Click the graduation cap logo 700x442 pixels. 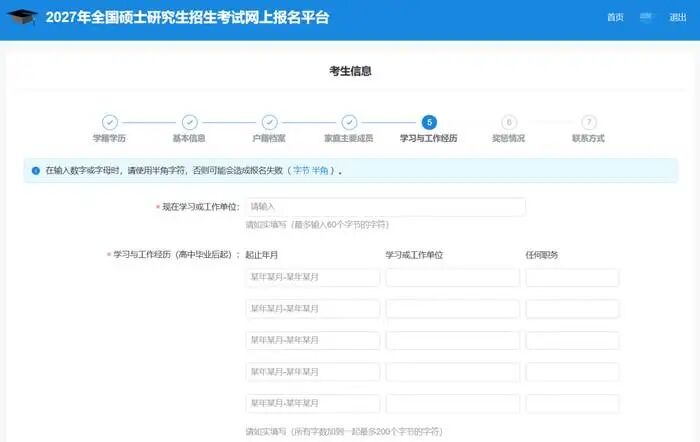pyautogui.click(x=22, y=17)
